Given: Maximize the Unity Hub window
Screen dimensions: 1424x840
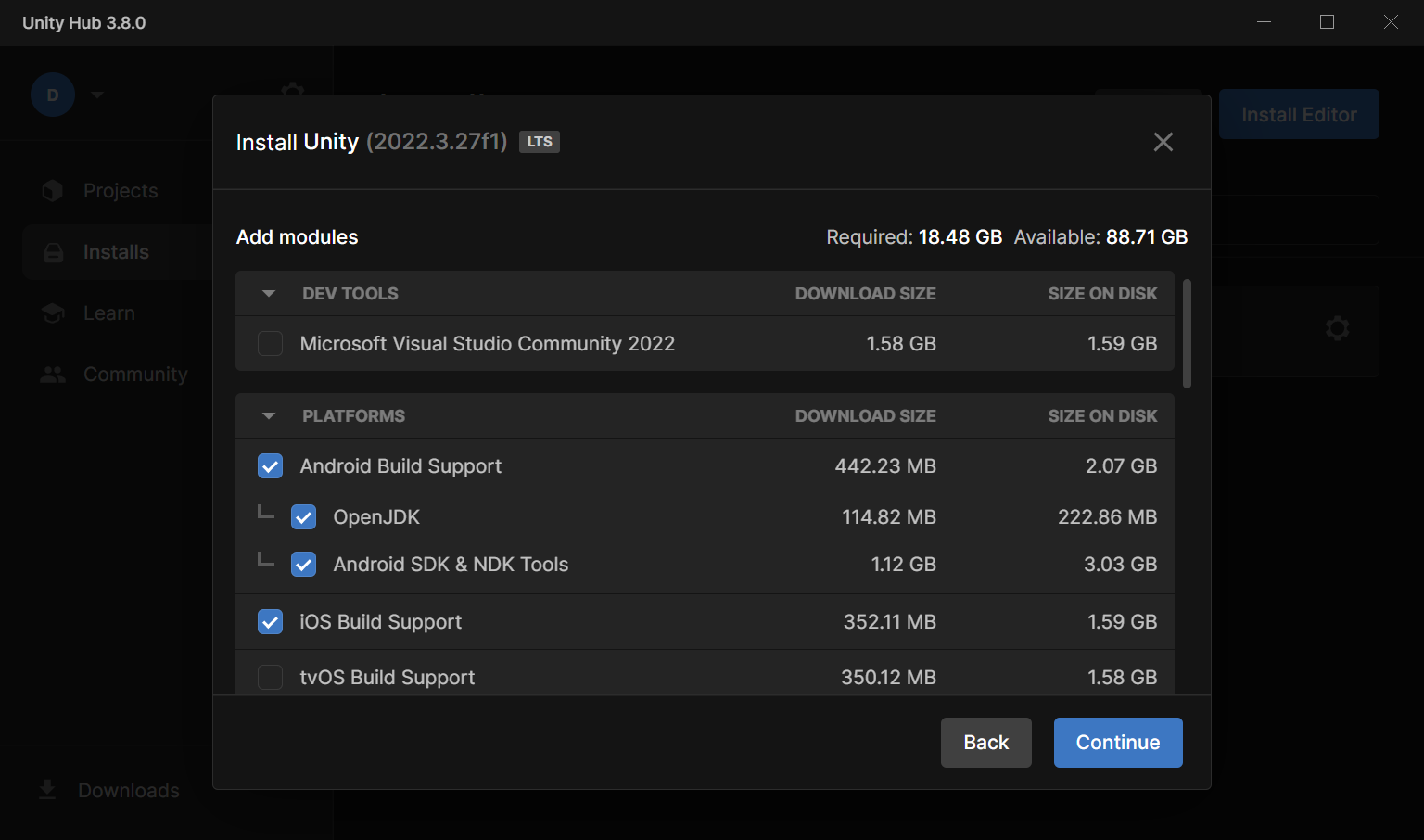Looking at the screenshot, I should (1327, 22).
